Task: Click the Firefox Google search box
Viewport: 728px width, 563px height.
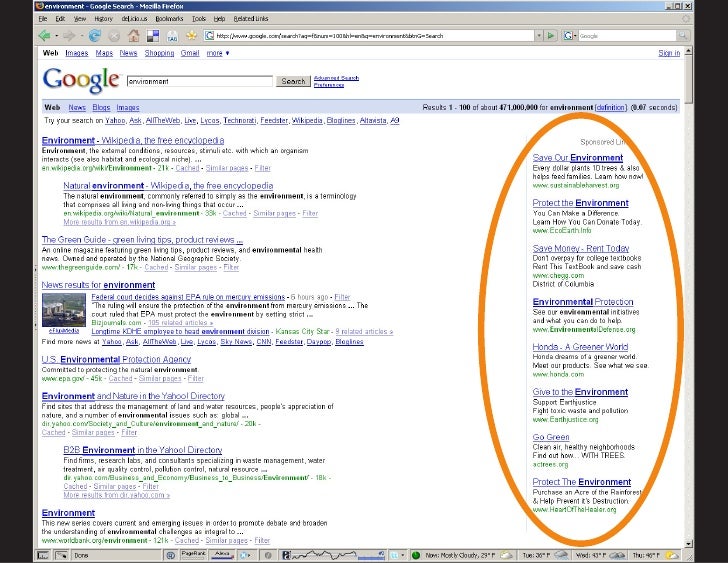Action: 627,35
